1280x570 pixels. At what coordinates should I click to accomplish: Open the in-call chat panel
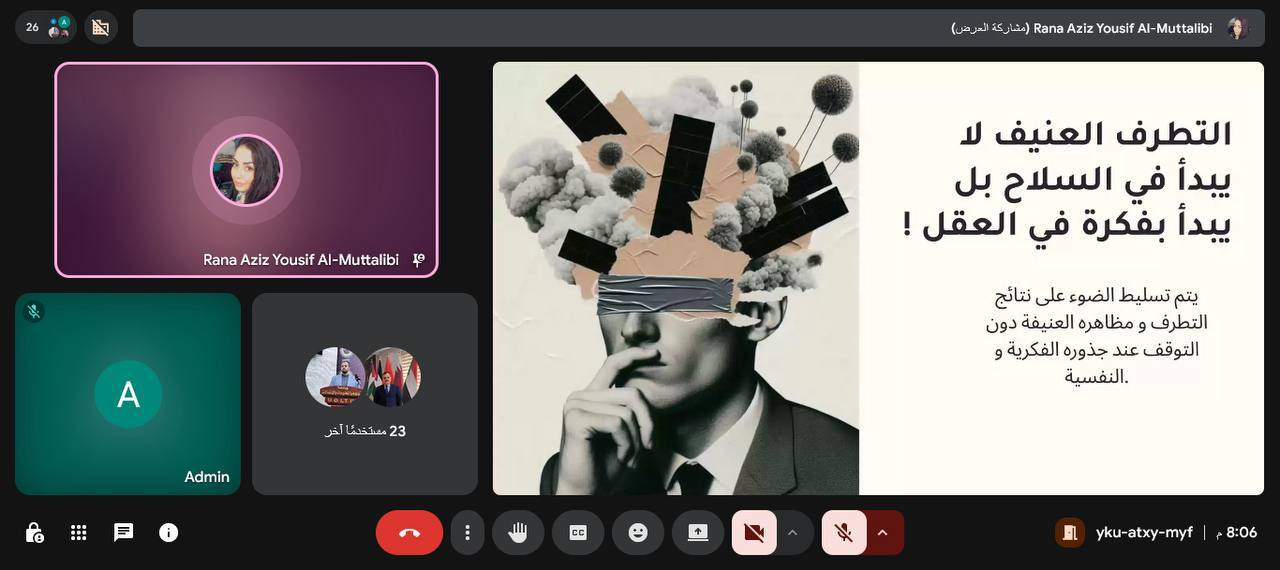coord(124,532)
